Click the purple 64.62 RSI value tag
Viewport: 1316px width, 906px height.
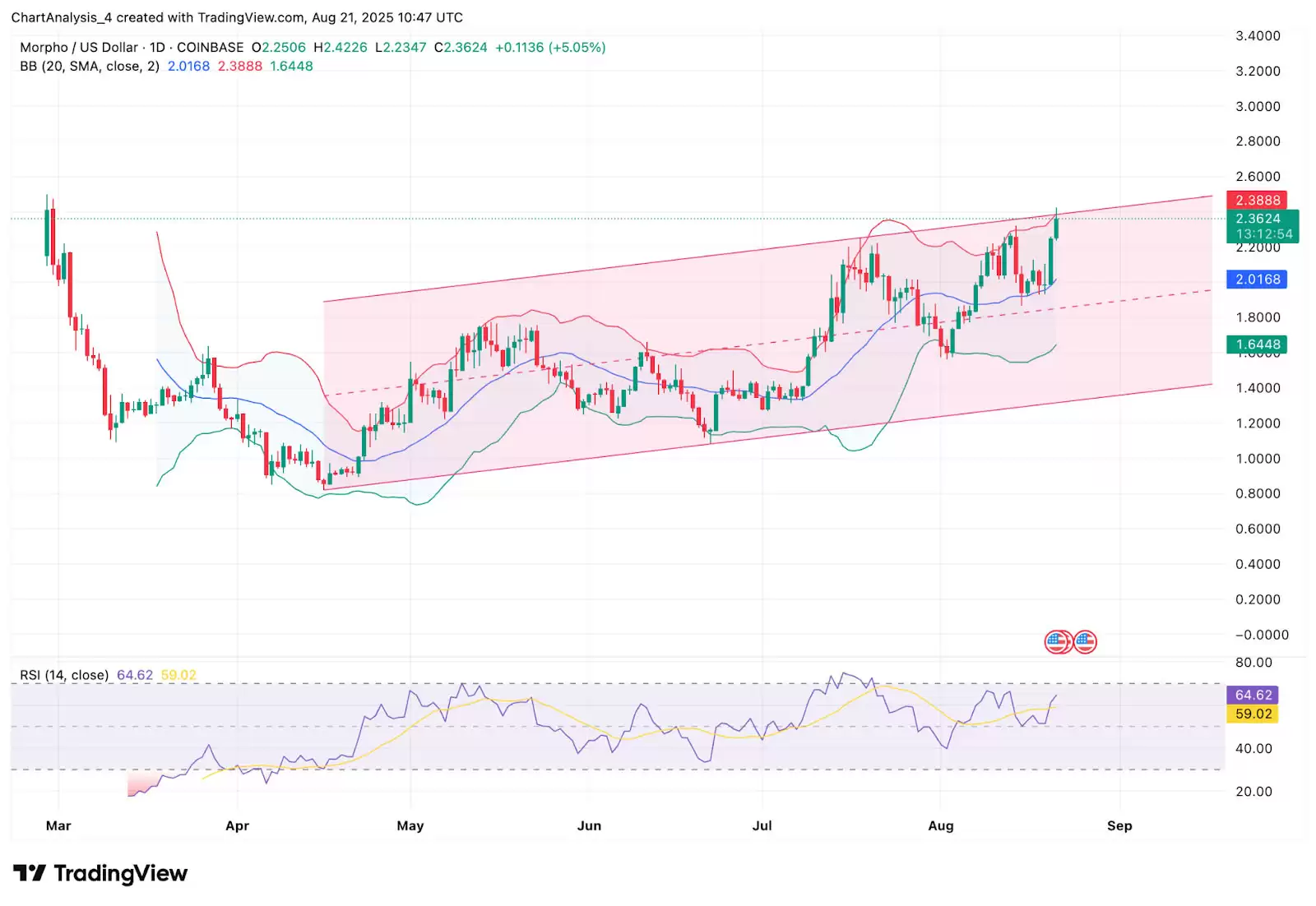1253,696
